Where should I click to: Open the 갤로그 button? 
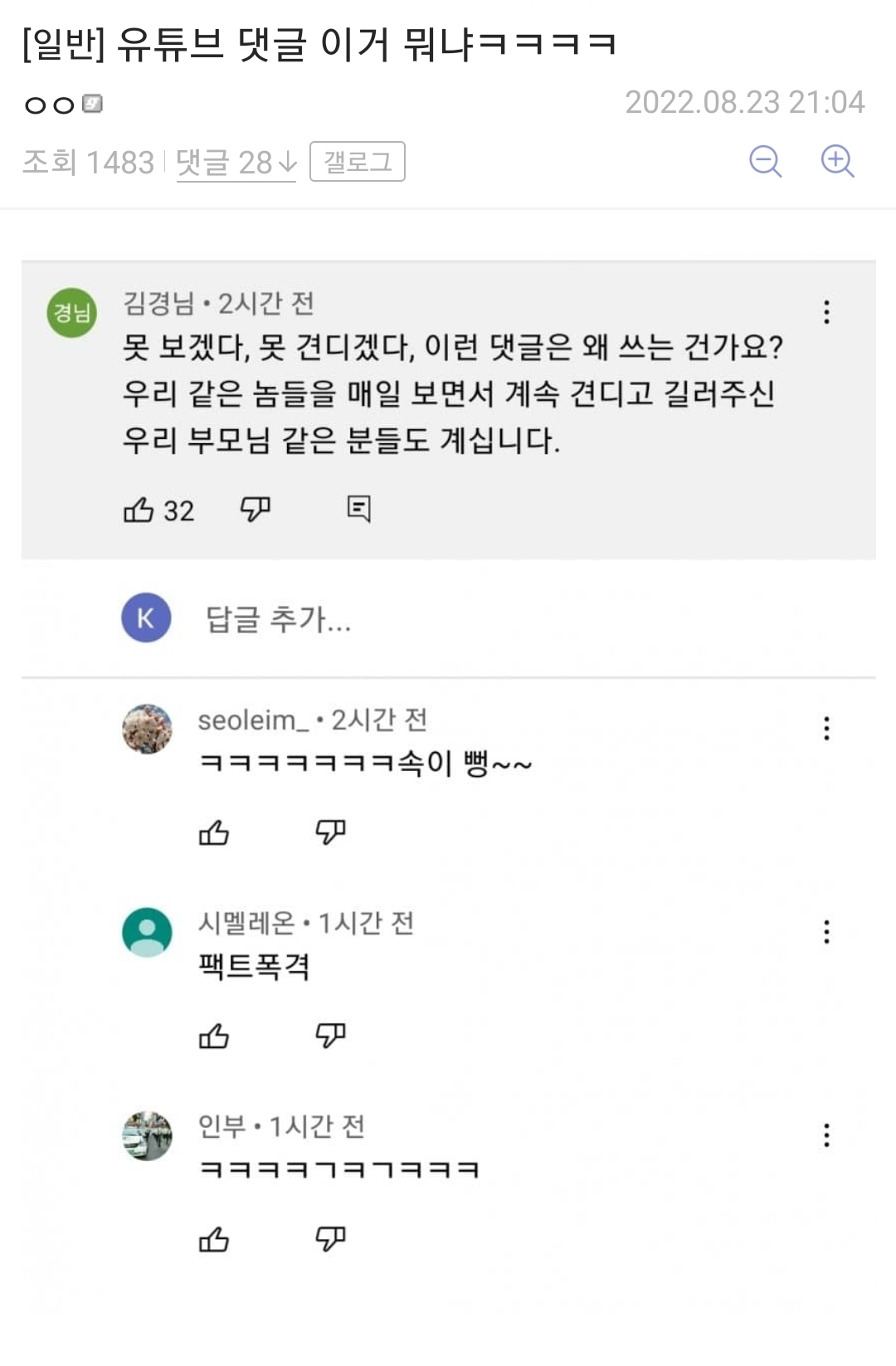[x=357, y=161]
